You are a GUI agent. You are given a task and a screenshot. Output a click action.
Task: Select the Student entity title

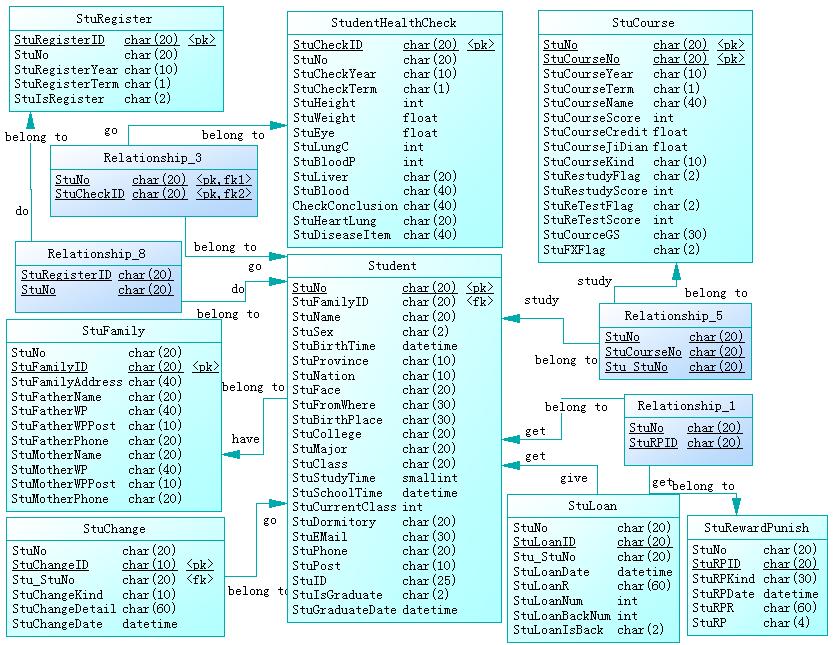pyautogui.click(x=392, y=266)
